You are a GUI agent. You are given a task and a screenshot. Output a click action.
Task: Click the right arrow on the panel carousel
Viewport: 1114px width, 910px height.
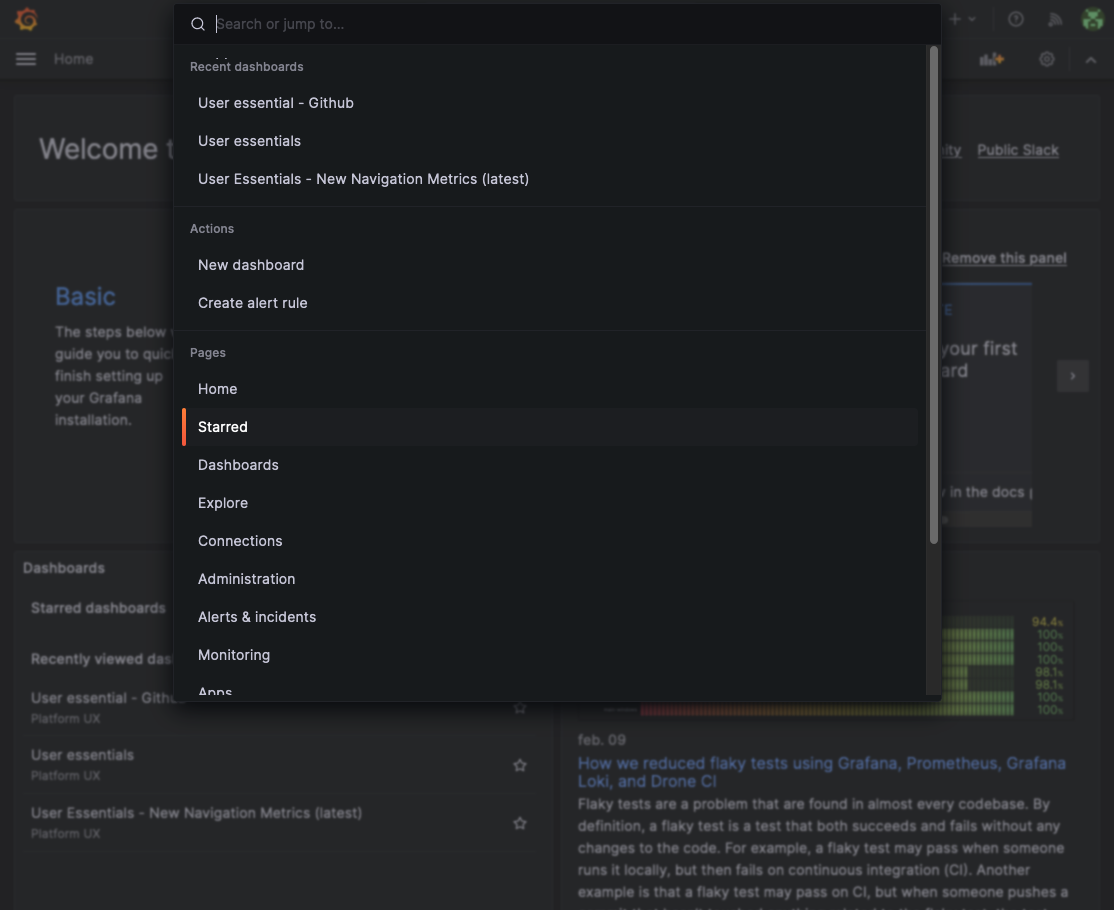(x=1072, y=375)
